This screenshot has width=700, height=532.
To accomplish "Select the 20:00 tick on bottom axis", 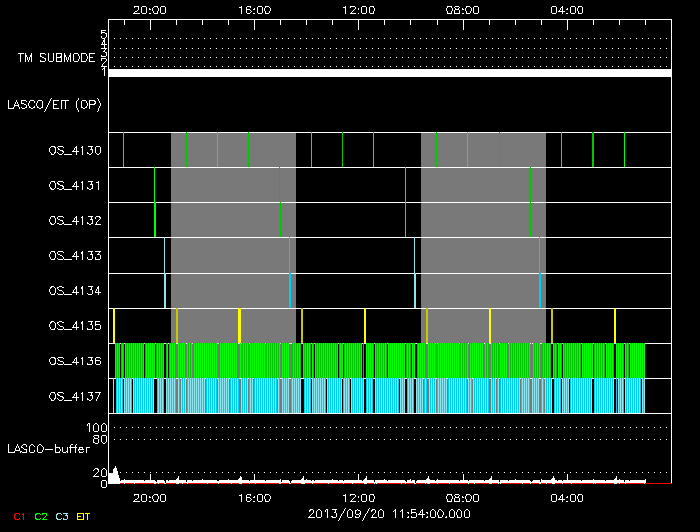I will click(x=150, y=497).
